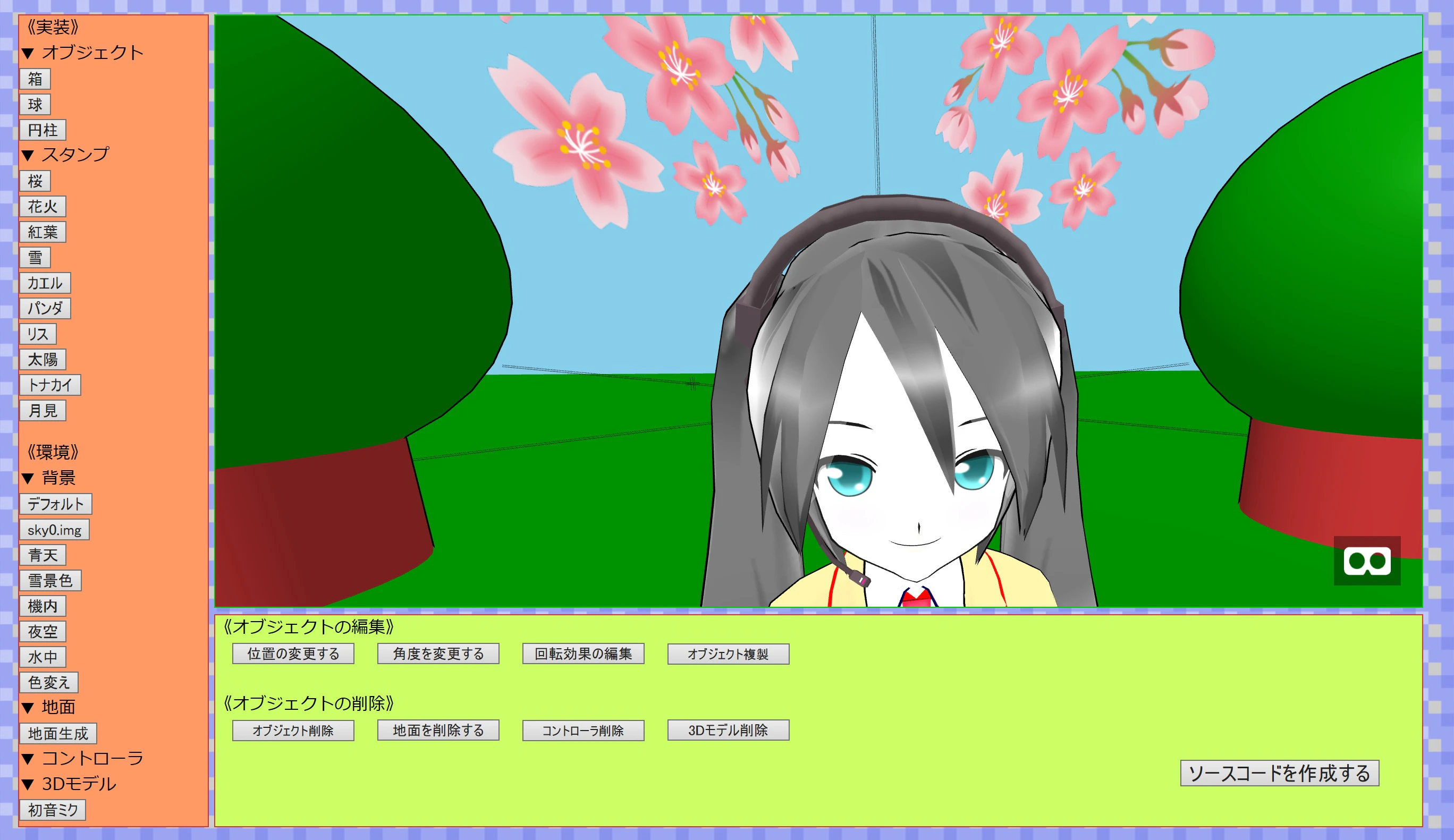This screenshot has height=840, width=1454.
Task: Apply the トナカイ stamp
Action: [50, 385]
